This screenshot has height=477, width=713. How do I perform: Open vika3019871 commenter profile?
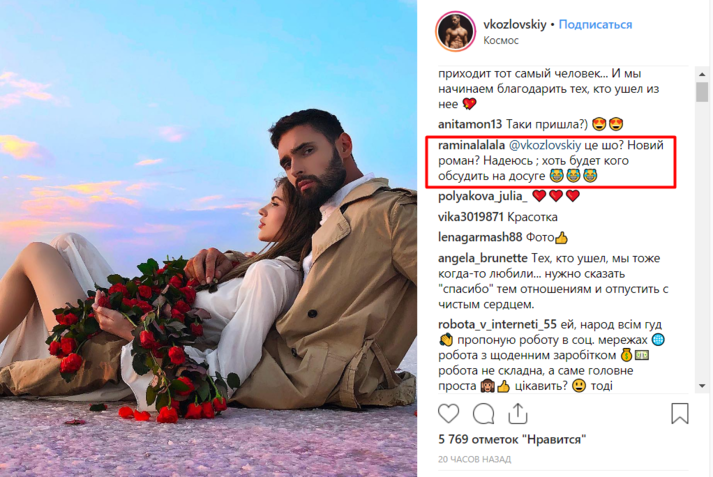click(x=471, y=217)
